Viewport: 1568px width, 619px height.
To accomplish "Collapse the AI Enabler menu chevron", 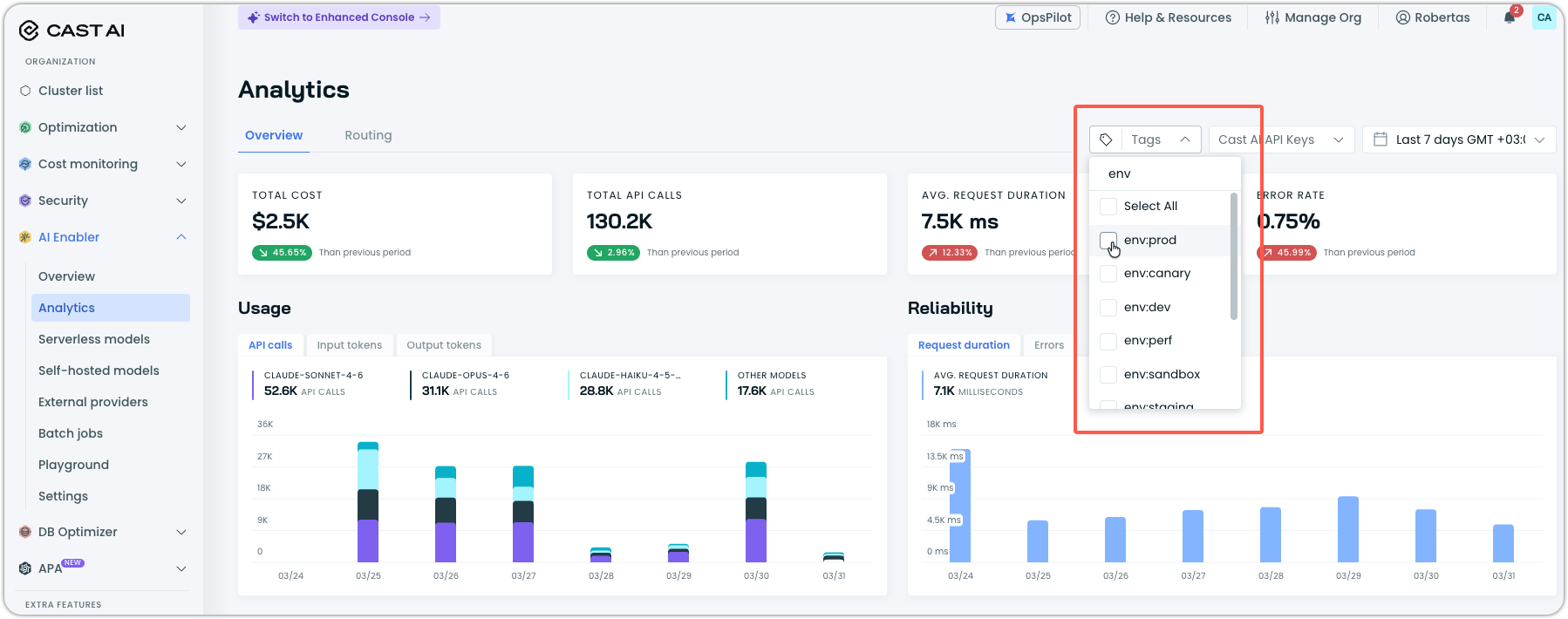I will coord(181,237).
